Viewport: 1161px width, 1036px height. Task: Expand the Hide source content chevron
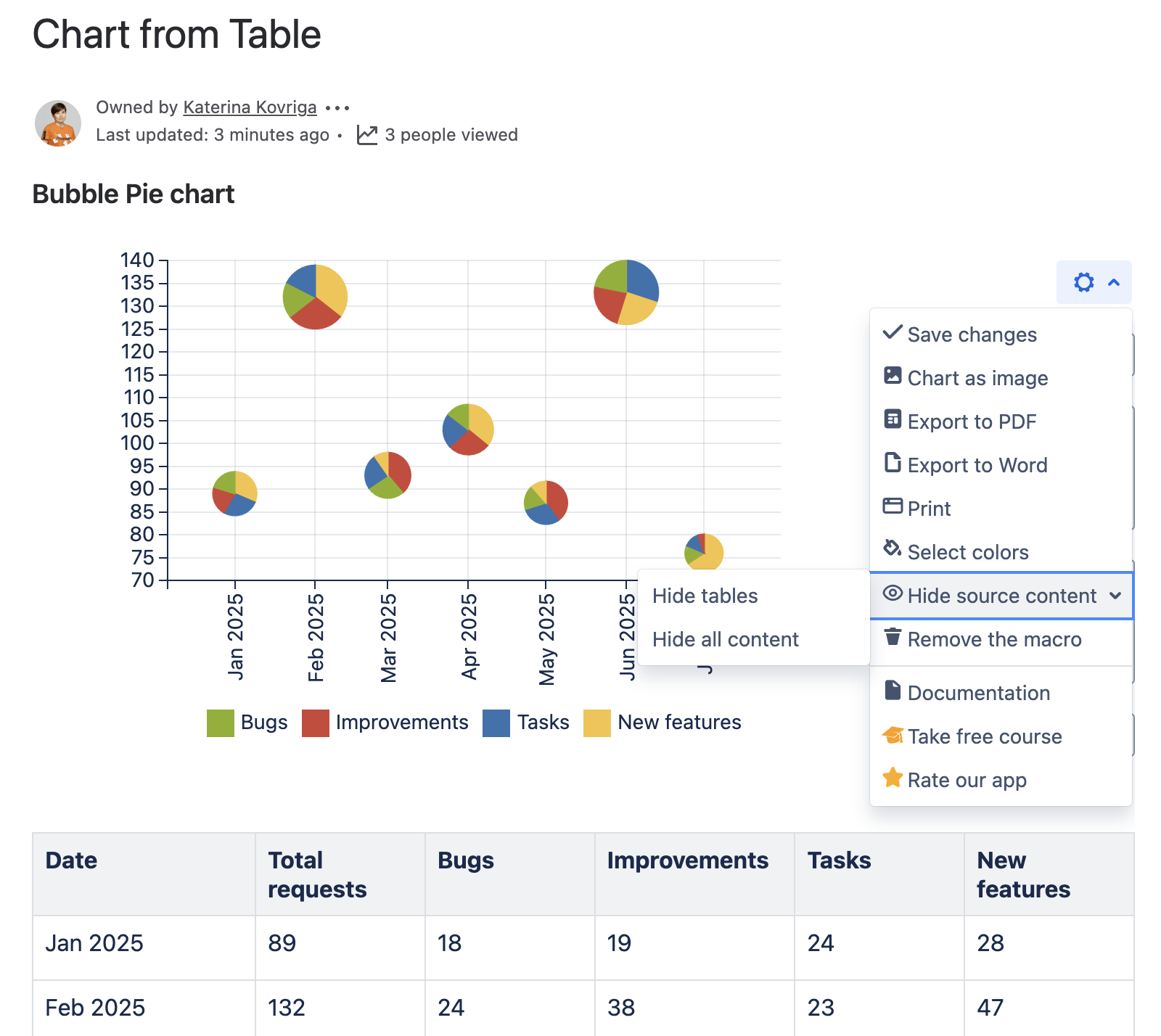tap(1115, 596)
